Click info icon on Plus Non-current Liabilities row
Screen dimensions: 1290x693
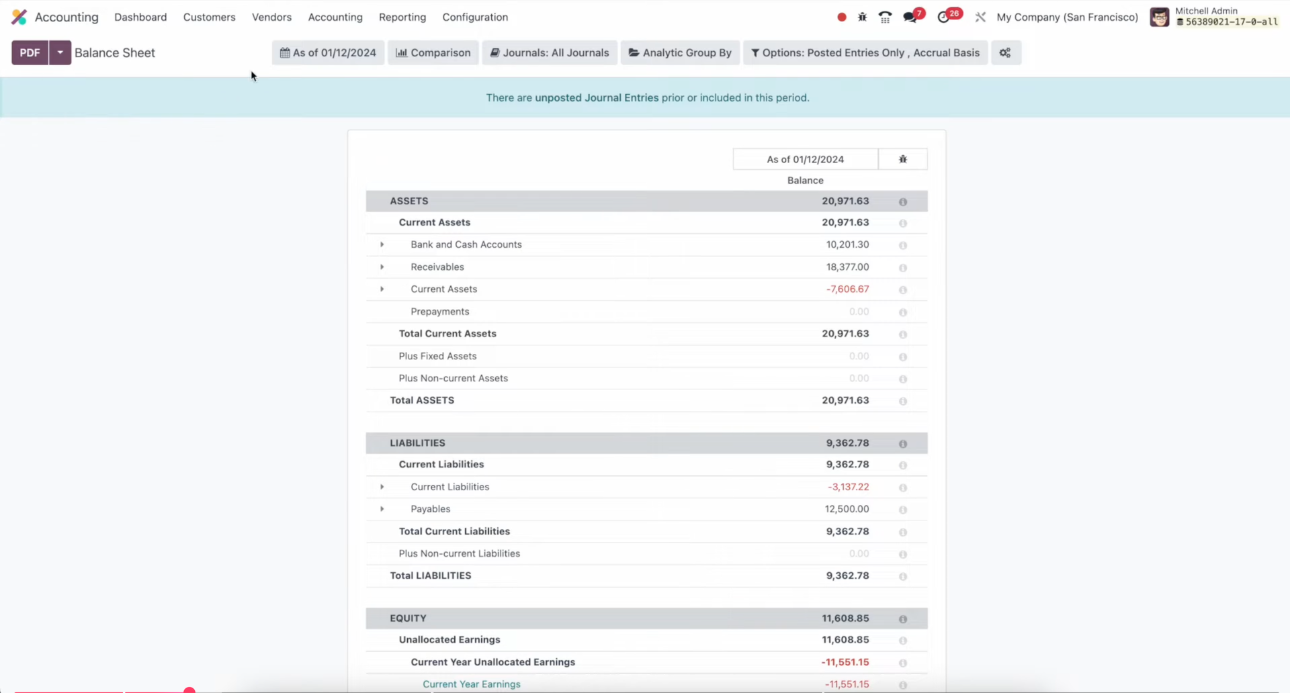pos(903,554)
